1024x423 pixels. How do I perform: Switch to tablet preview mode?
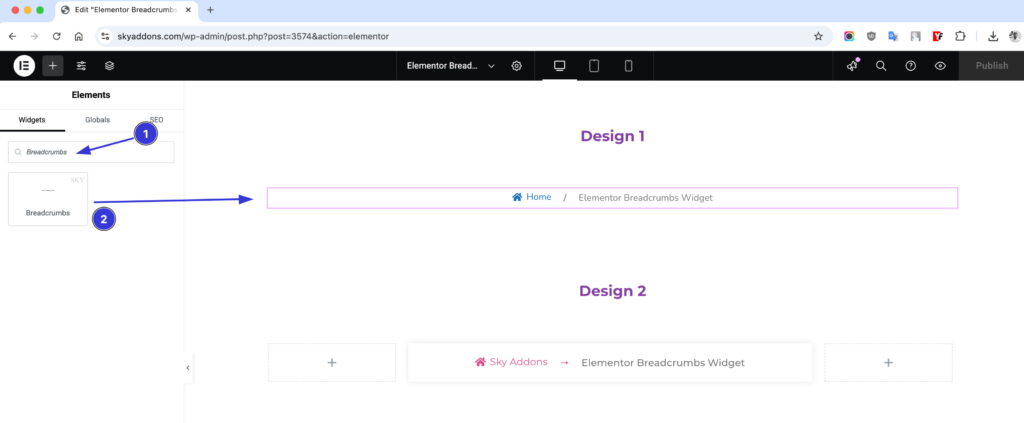pos(594,66)
